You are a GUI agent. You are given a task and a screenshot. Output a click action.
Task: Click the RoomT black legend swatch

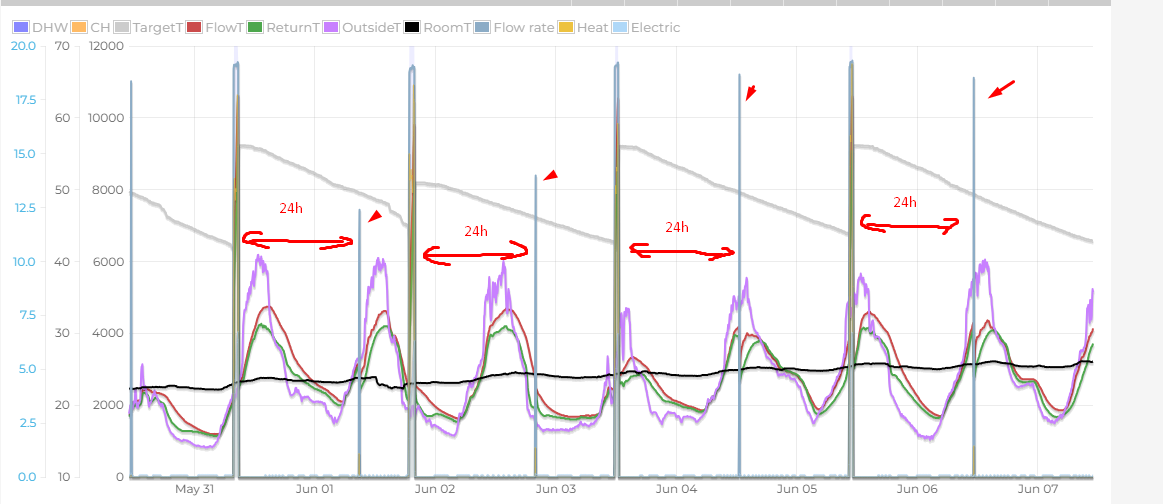click(413, 28)
